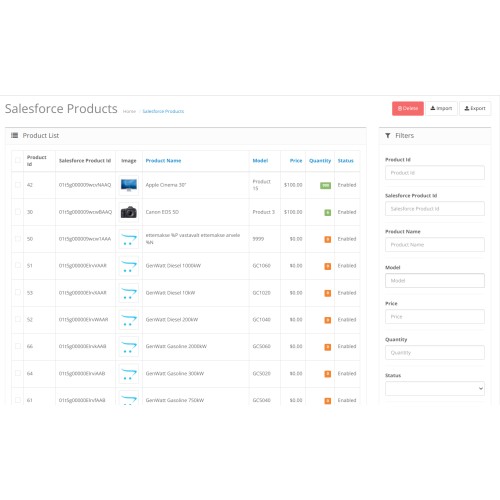Click cart placeholder icon for GenWatt Diesel 10kW
The width and height of the screenshot is (500, 500).
tap(129, 293)
